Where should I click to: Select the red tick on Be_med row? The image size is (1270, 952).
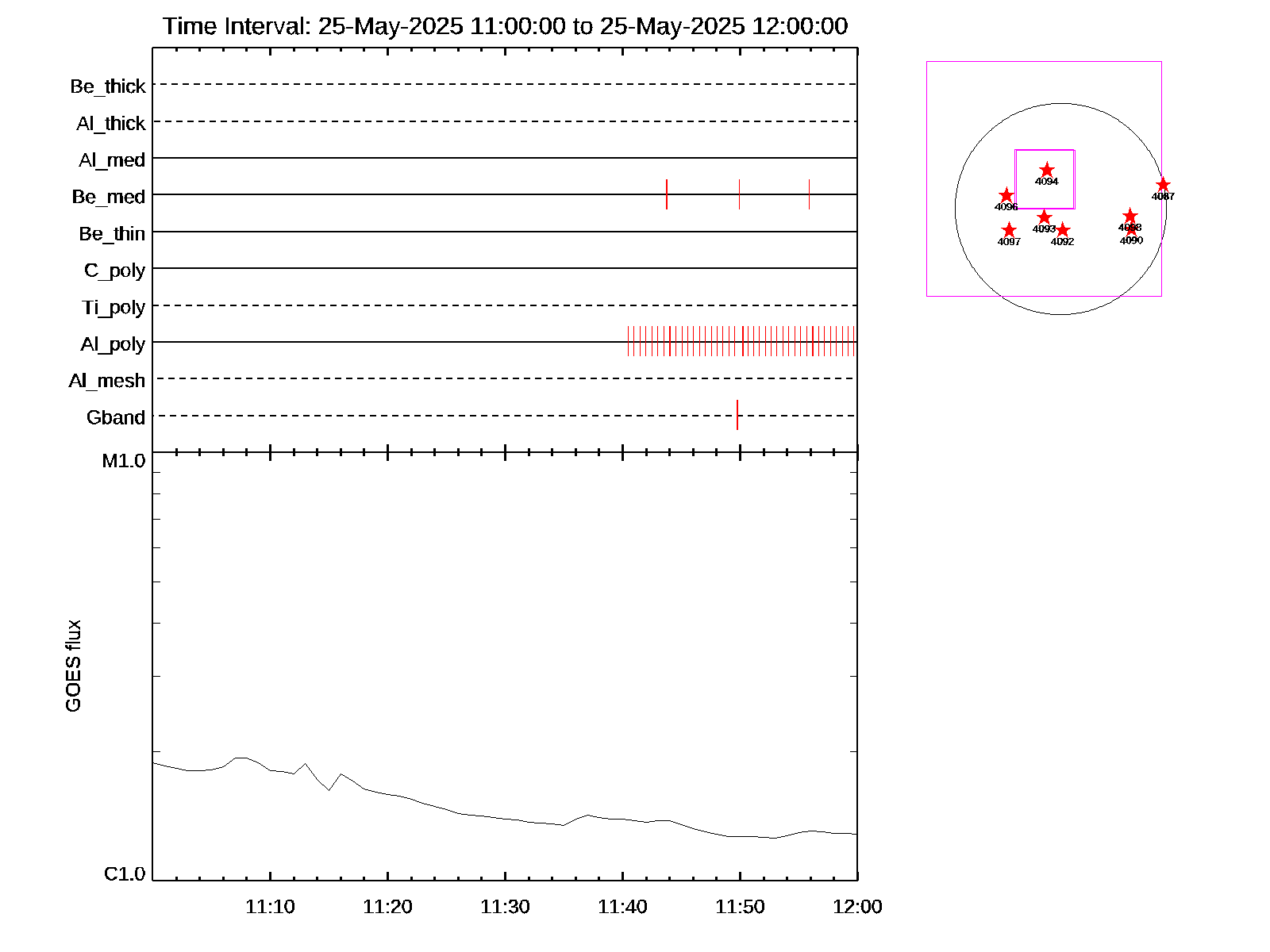[667, 194]
